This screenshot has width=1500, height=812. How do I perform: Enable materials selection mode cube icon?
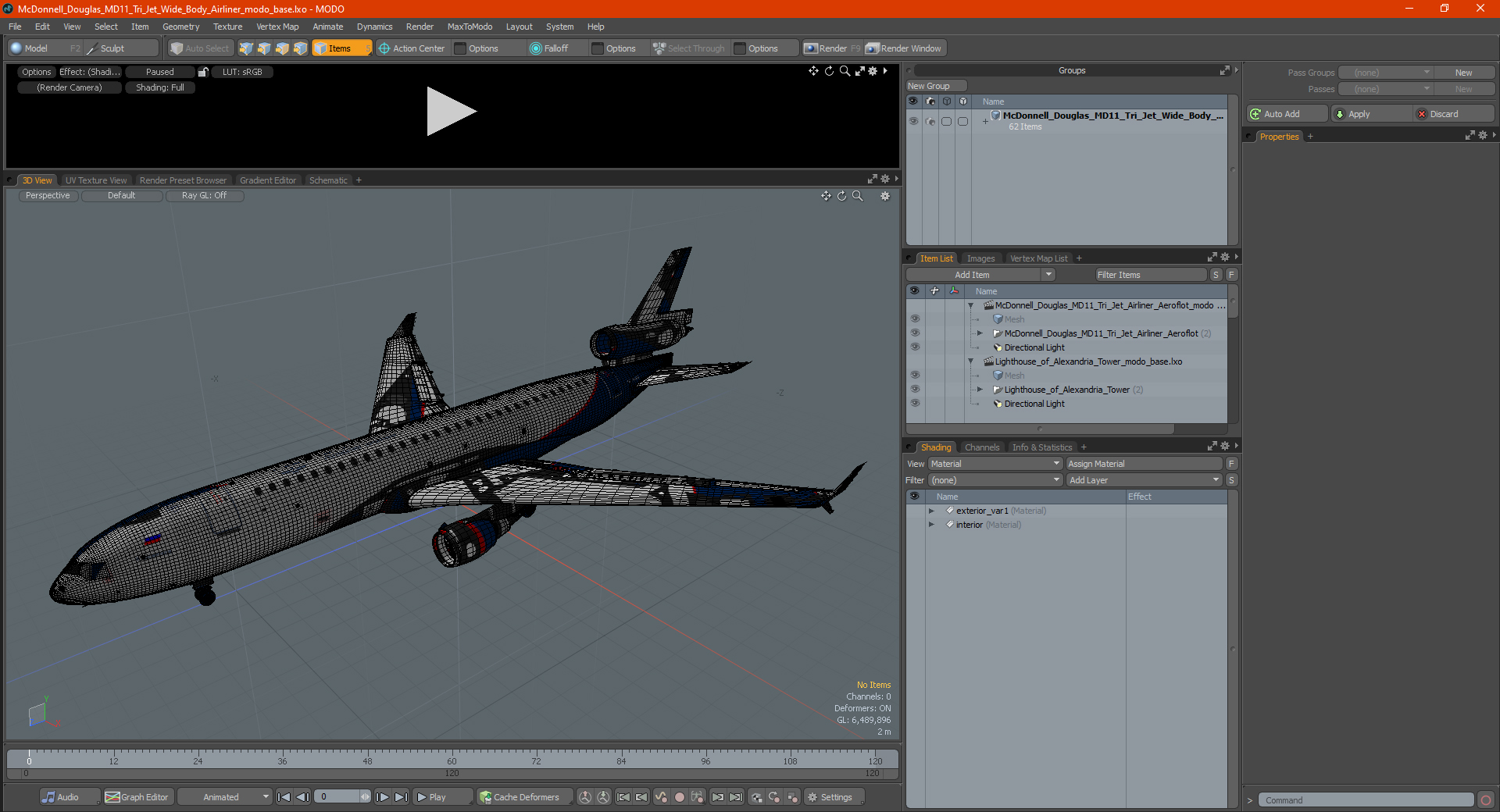(x=300, y=48)
